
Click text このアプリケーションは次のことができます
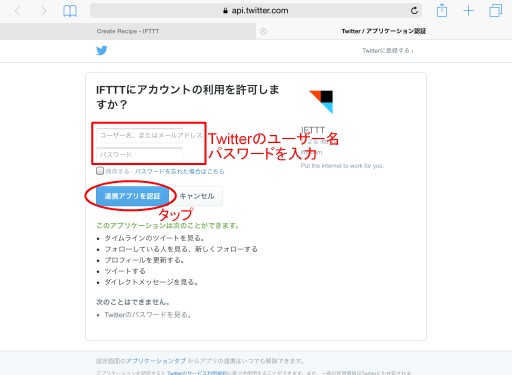pyautogui.click(x=168, y=226)
